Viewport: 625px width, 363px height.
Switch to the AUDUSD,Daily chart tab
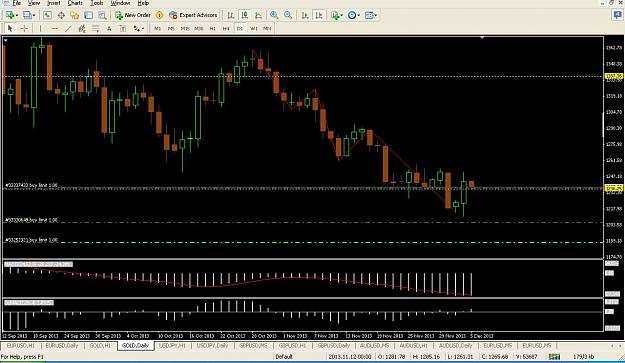[x=455, y=345]
